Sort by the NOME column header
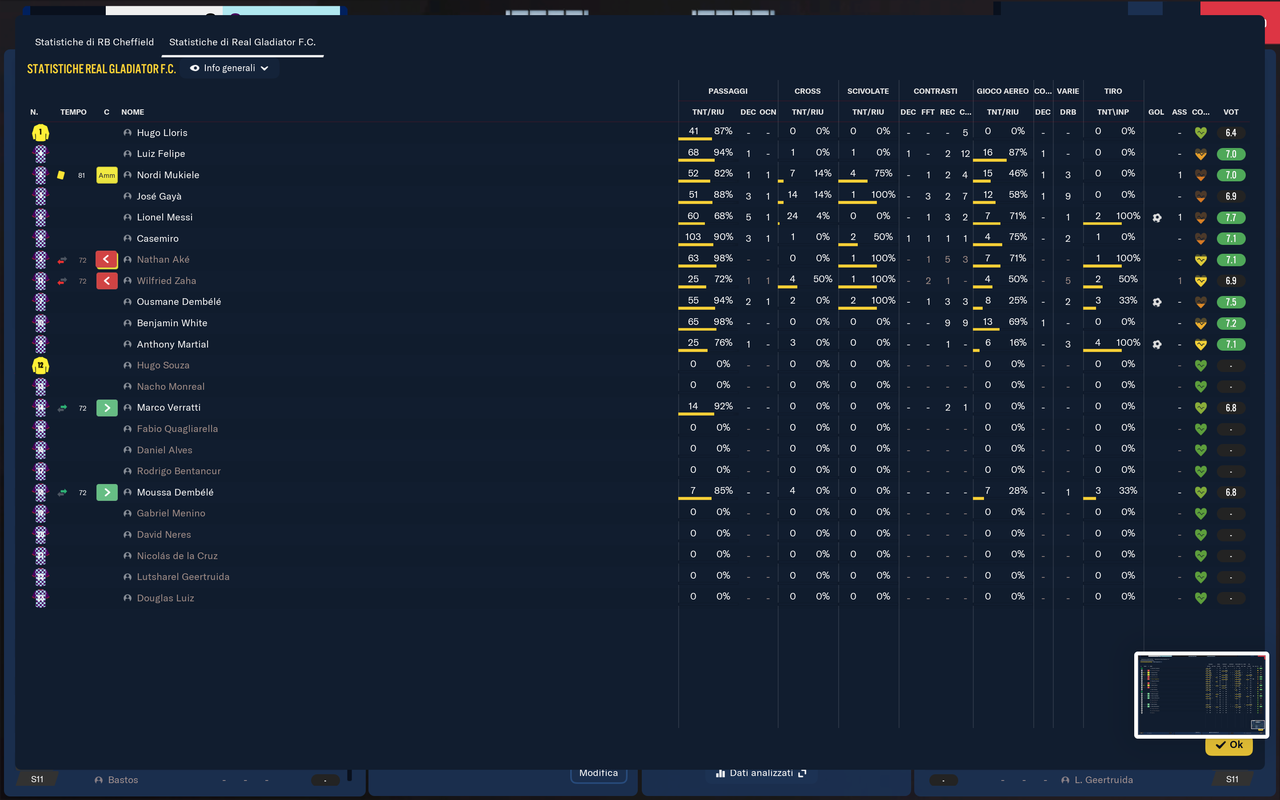This screenshot has height=800, width=1280. click(133, 112)
